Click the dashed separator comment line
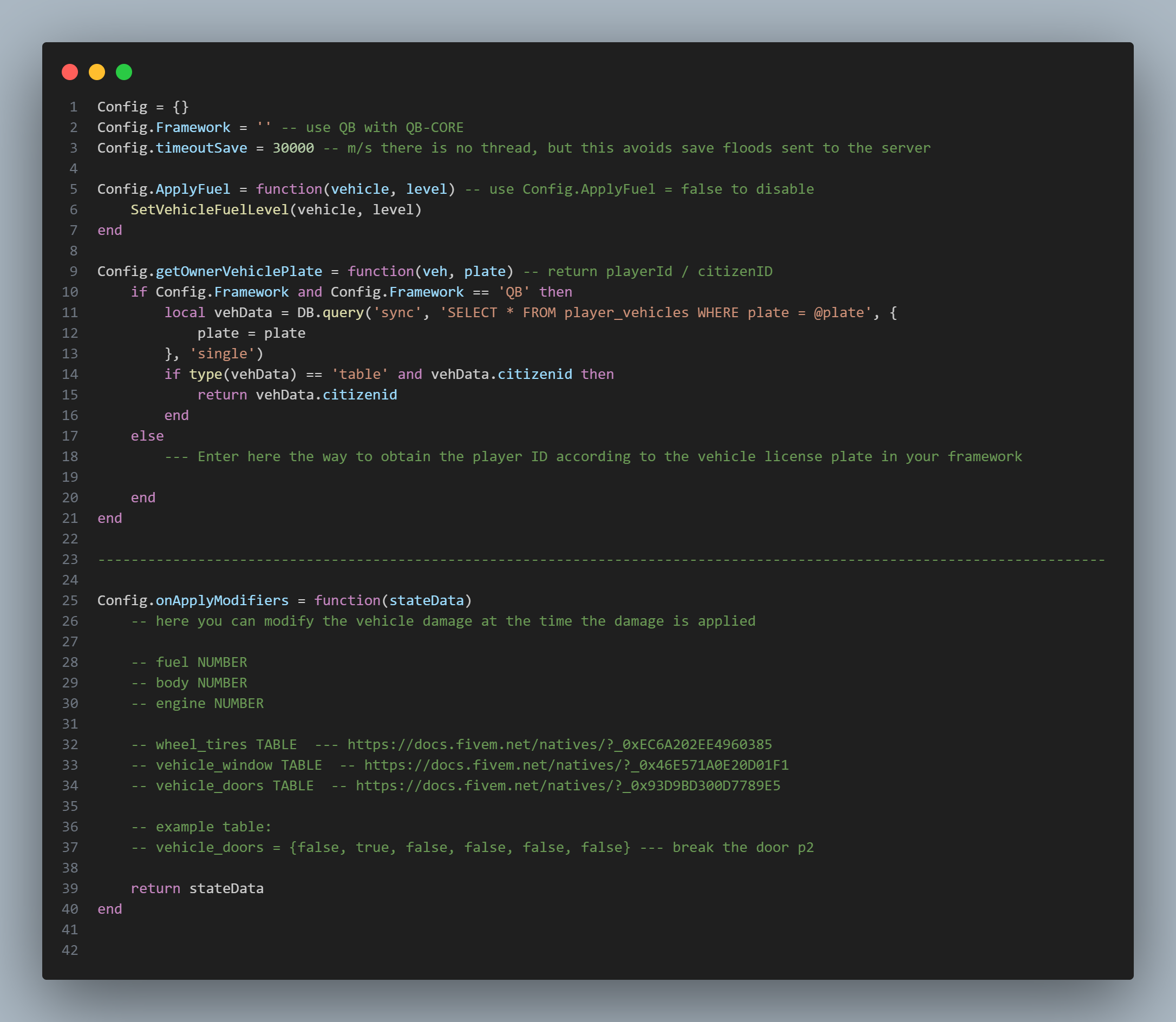1176x1022 pixels. (600, 560)
